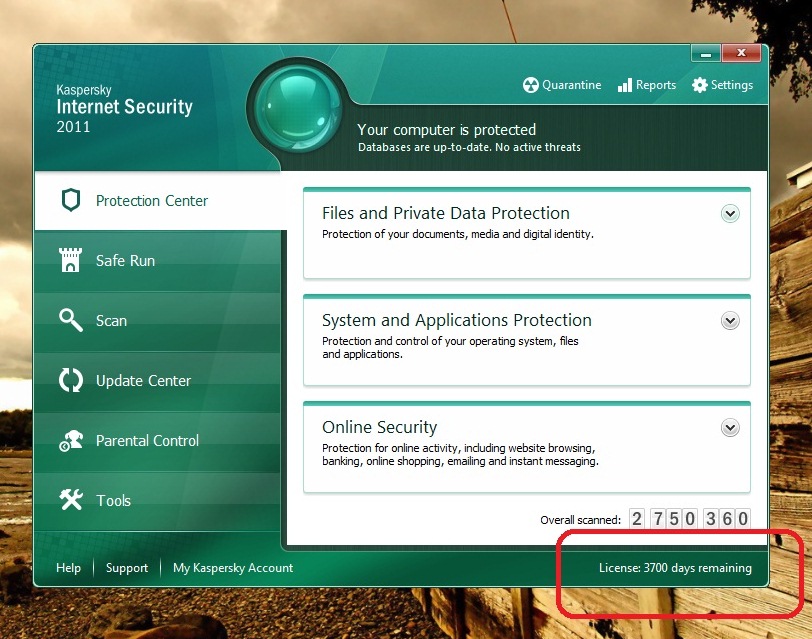Viewport: 812px width, 639px height.
Task: Click the Help link
Action: 68,568
